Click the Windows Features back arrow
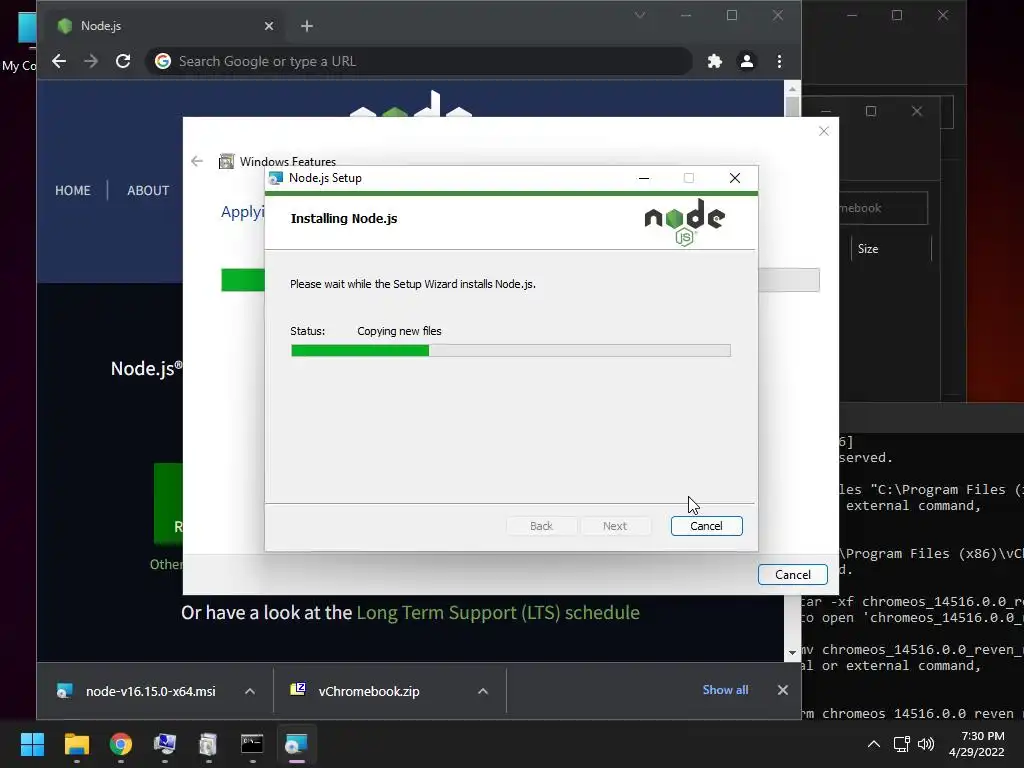This screenshot has height=768, width=1024. [197, 161]
